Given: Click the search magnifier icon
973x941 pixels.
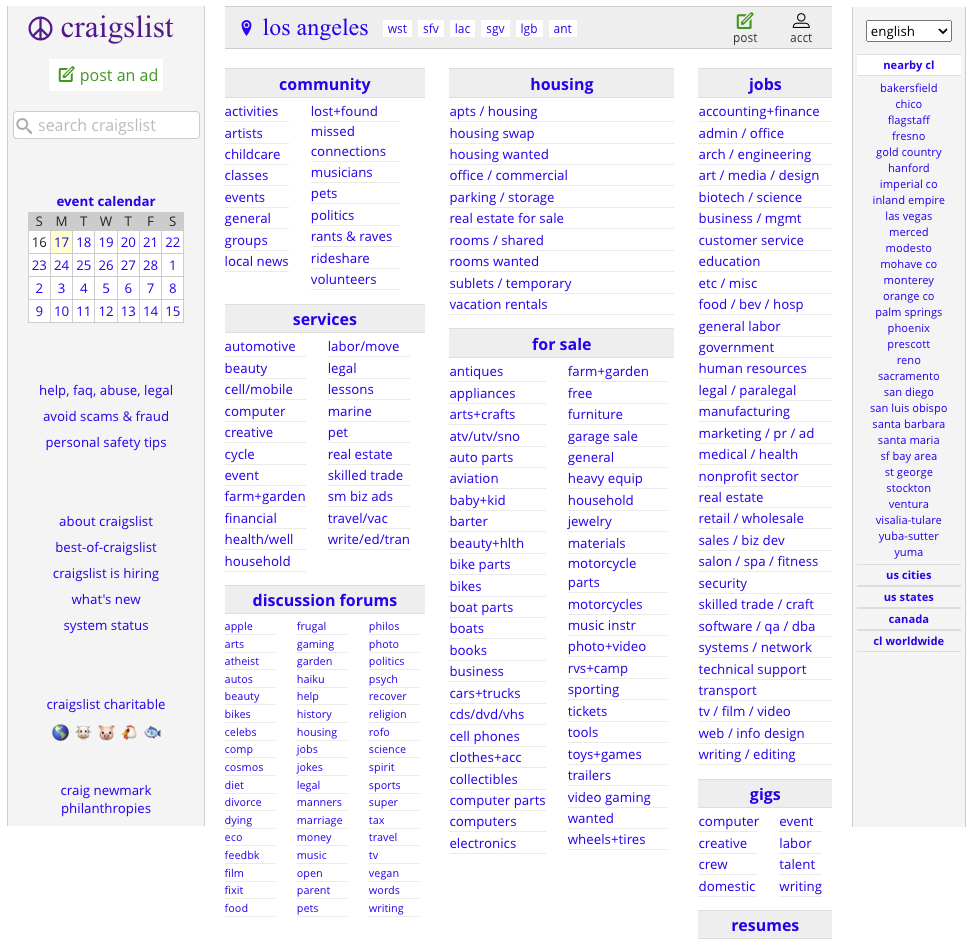Looking at the screenshot, I should click(x=24, y=126).
